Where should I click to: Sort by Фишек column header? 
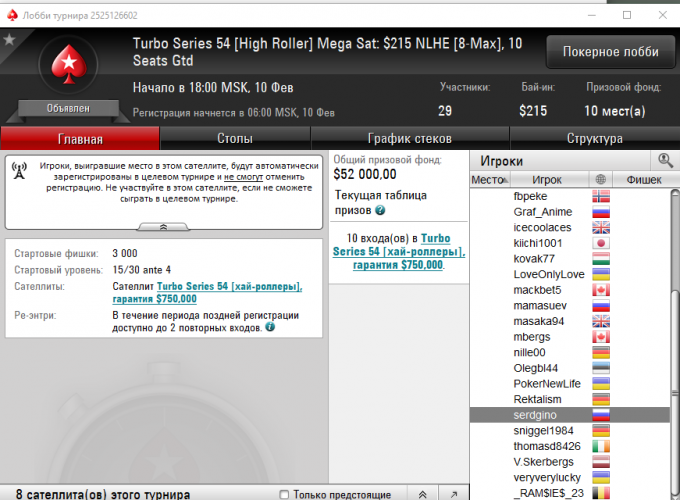pyautogui.click(x=644, y=180)
